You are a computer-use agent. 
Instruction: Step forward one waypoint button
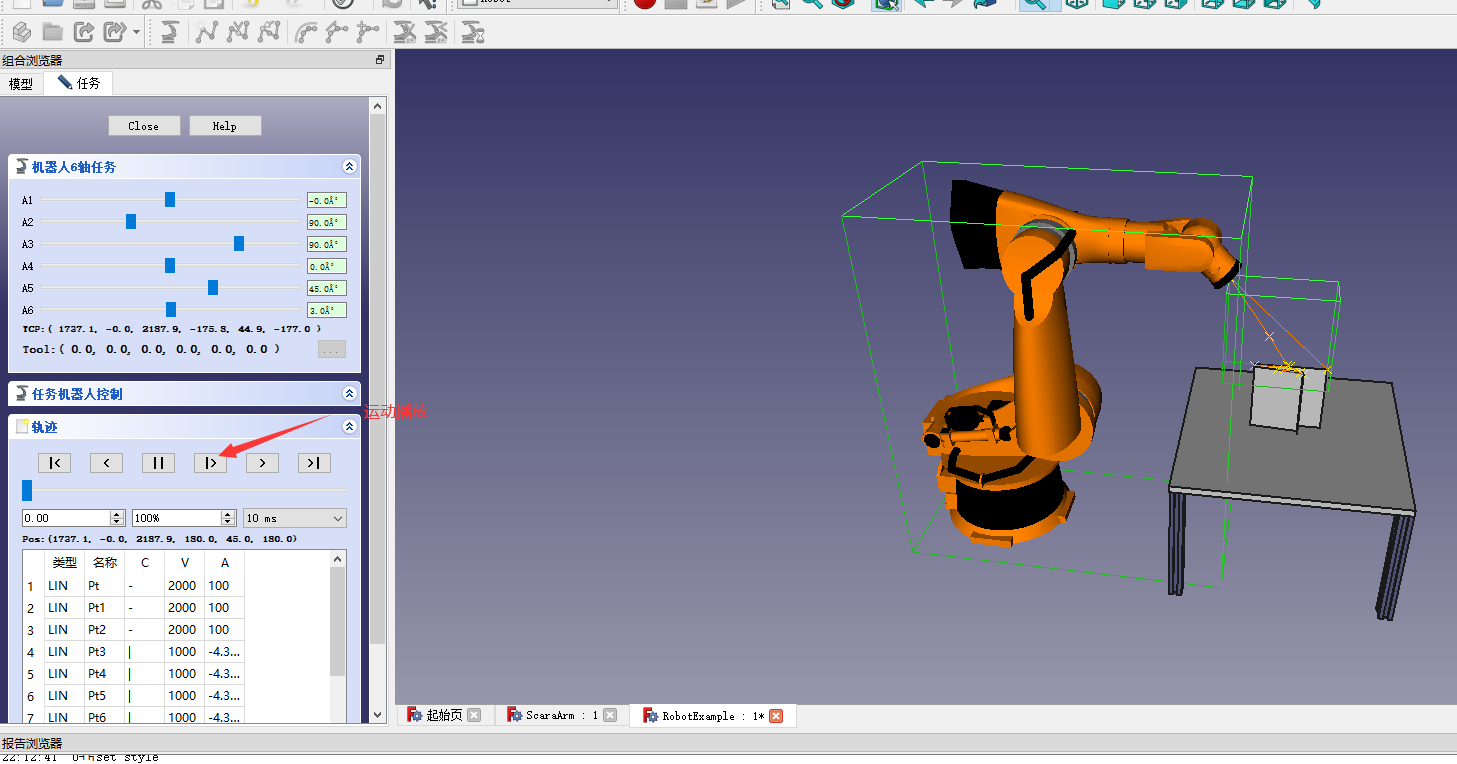click(x=262, y=463)
